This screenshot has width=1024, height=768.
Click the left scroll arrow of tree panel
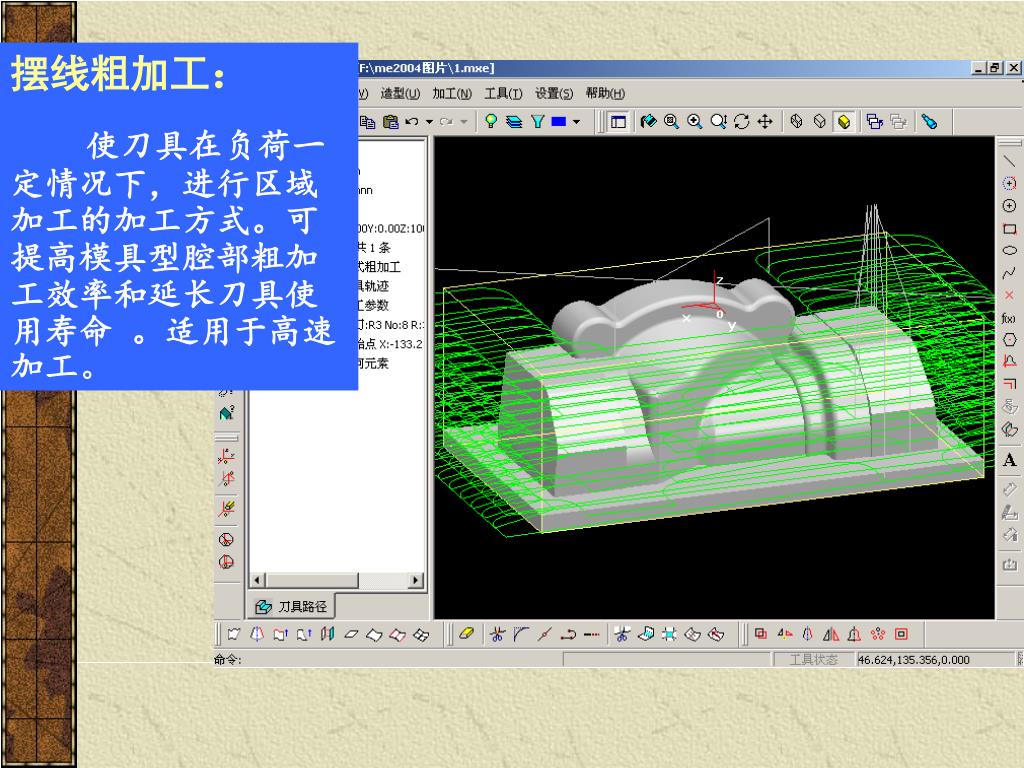[257, 580]
